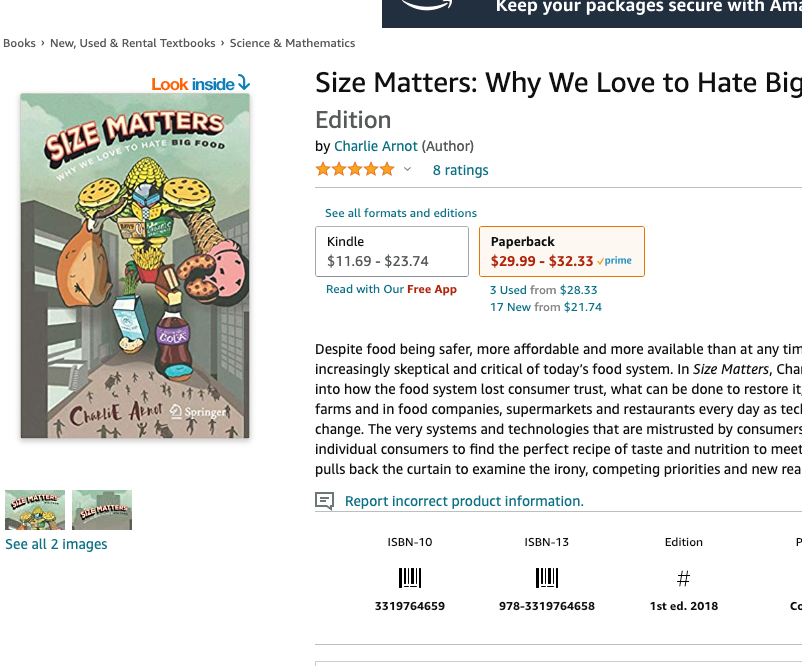Open Charlie Arnot author page

click(x=376, y=146)
